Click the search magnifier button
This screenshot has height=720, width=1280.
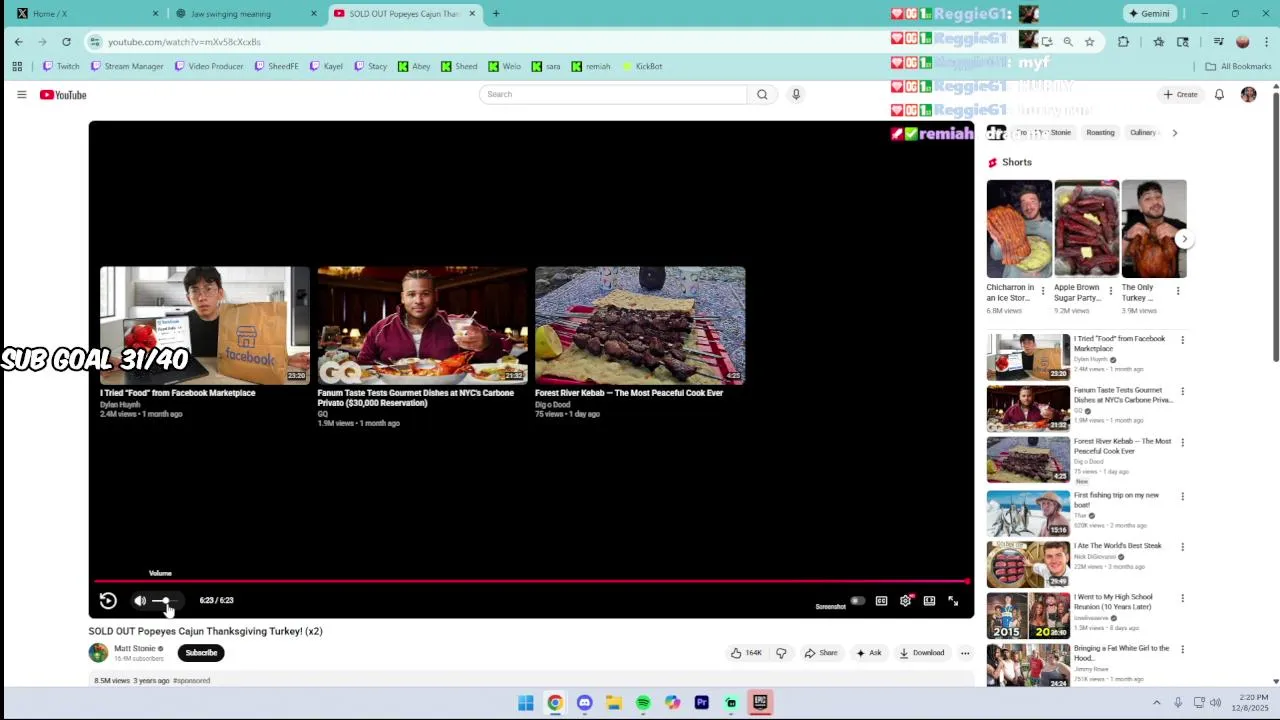(x=762, y=94)
